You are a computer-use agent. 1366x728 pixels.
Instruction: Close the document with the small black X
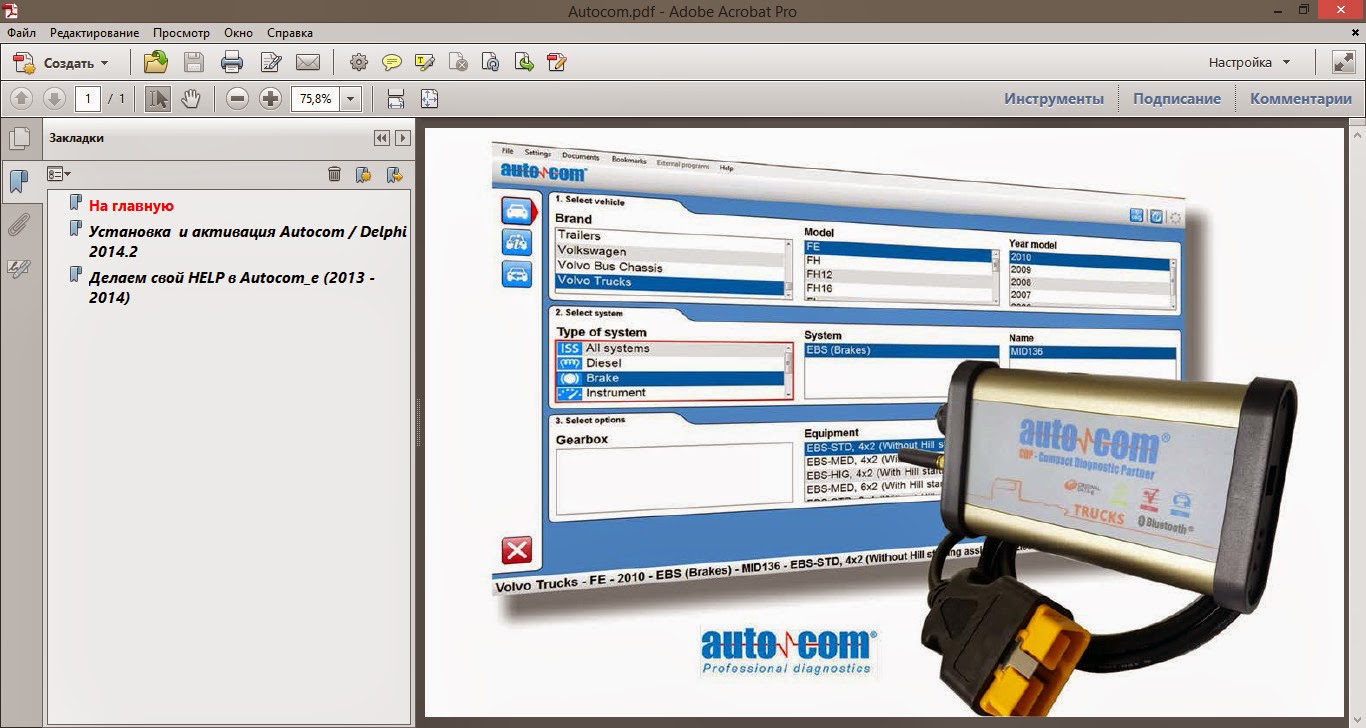coord(1354,33)
